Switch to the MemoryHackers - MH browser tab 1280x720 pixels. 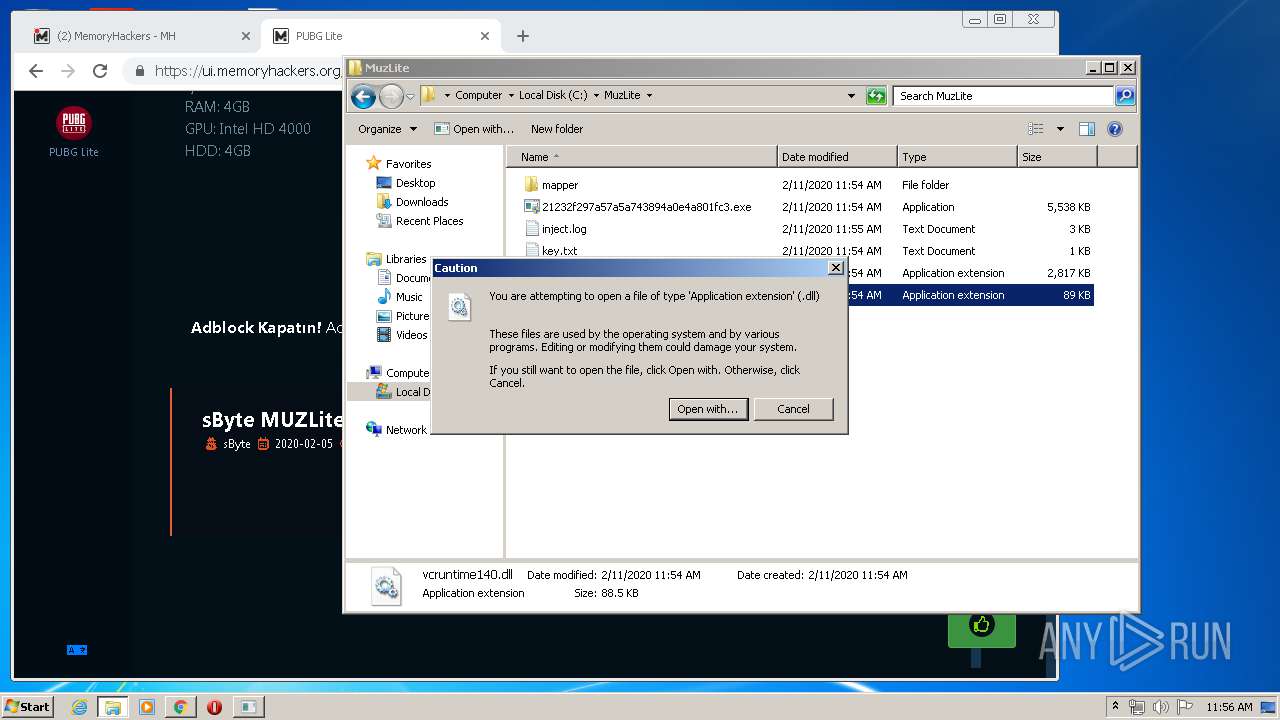[x=140, y=36]
